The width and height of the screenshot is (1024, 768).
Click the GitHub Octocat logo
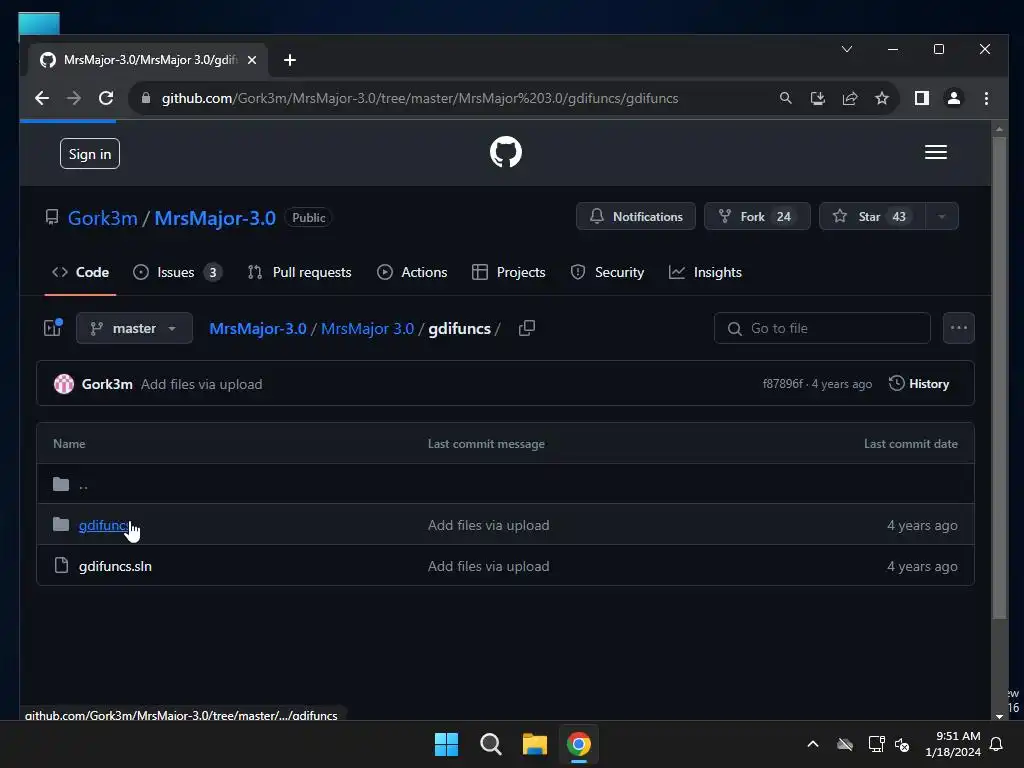(x=505, y=152)
